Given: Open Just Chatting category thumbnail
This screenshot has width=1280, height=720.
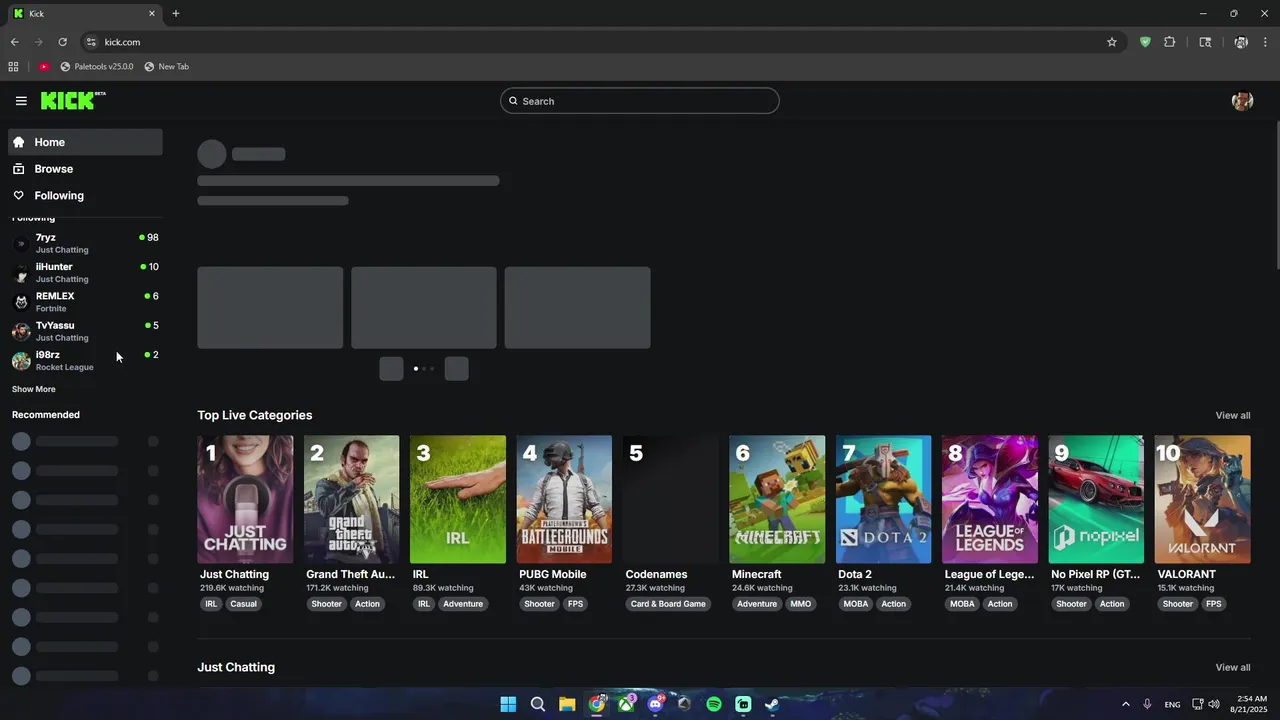Looking at the screenshot, I should 245,499.
